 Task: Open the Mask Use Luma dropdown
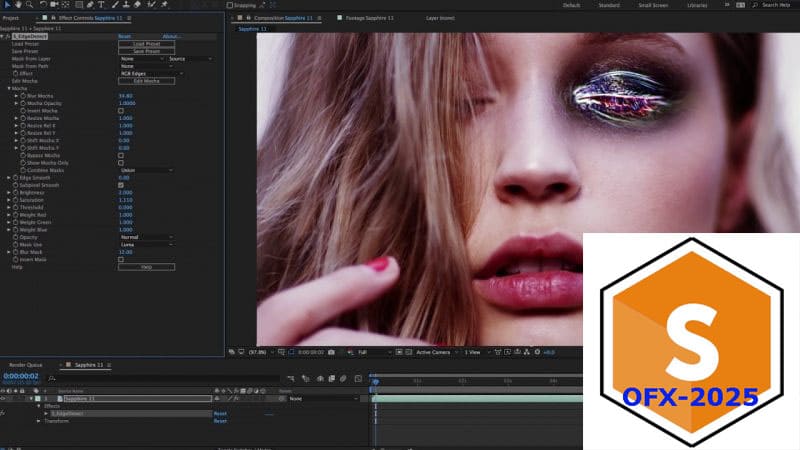[x=146, y=245]
